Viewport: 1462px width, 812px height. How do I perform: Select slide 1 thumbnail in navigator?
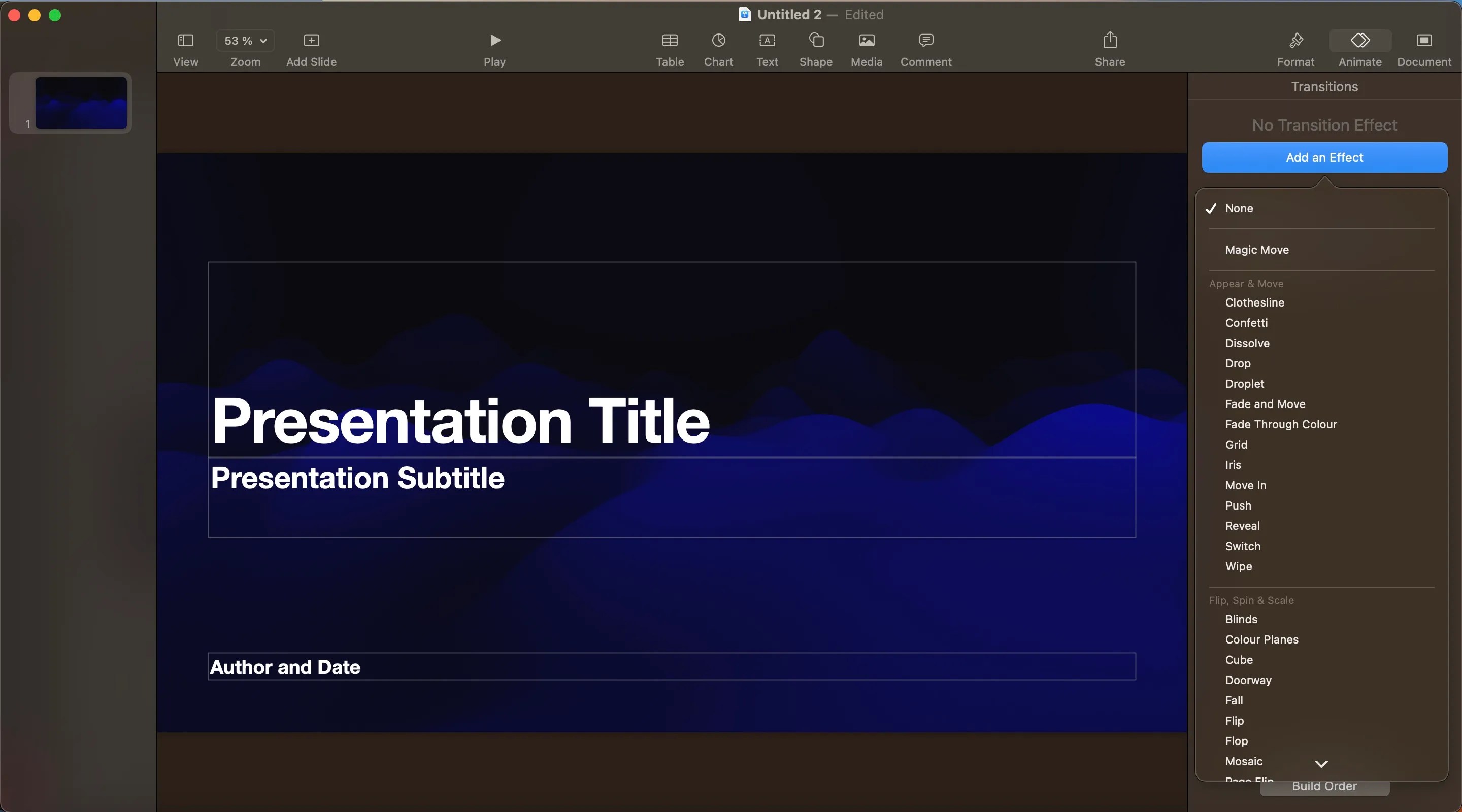[81, 103]
